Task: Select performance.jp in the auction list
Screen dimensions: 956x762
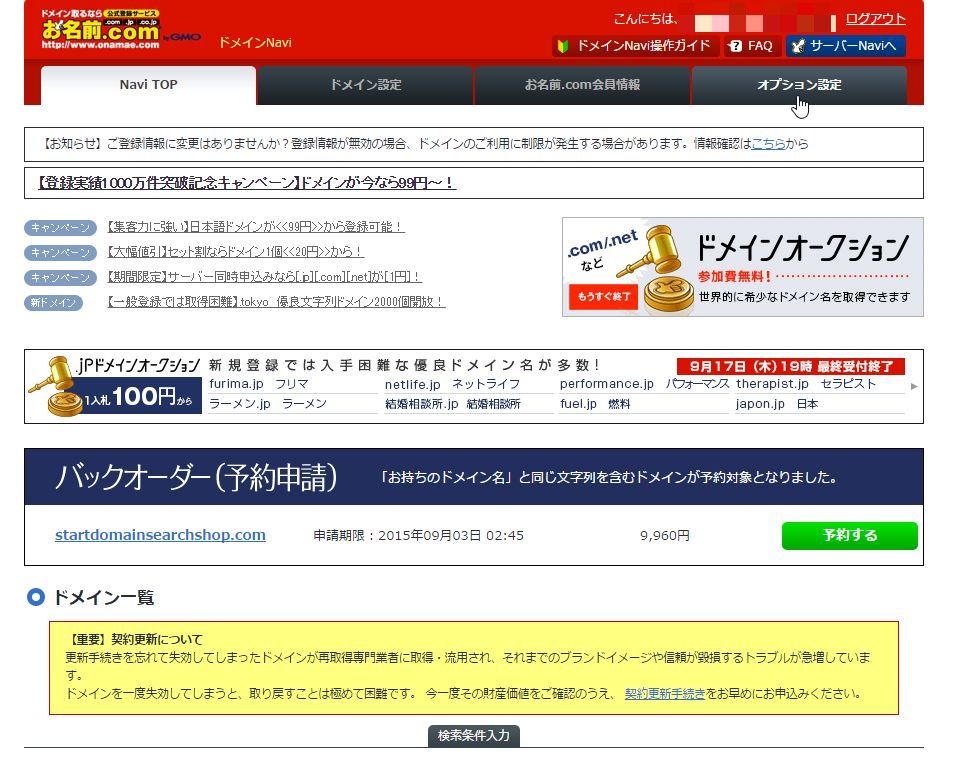Action: point(607,384)
